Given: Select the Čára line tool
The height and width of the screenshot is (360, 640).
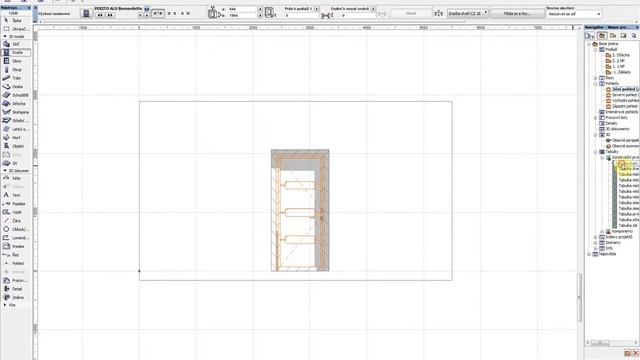Looking at the screenshot, I should pyautogui.click(x=16, y=221).
